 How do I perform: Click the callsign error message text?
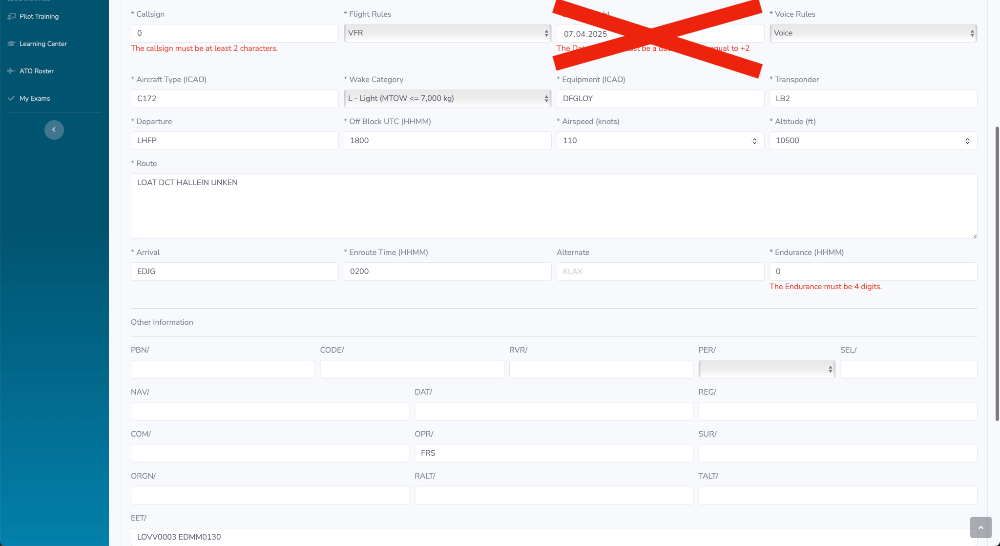204,48
